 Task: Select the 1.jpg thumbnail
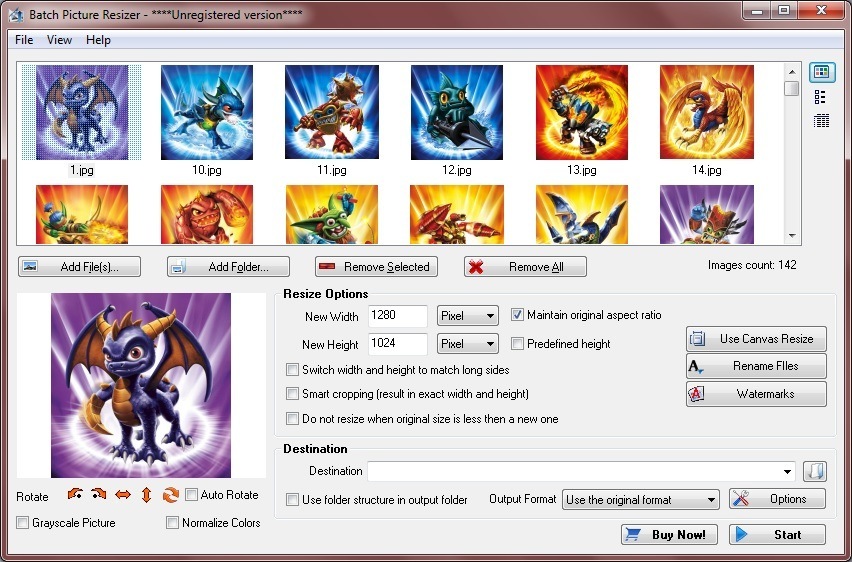point(82,113)
